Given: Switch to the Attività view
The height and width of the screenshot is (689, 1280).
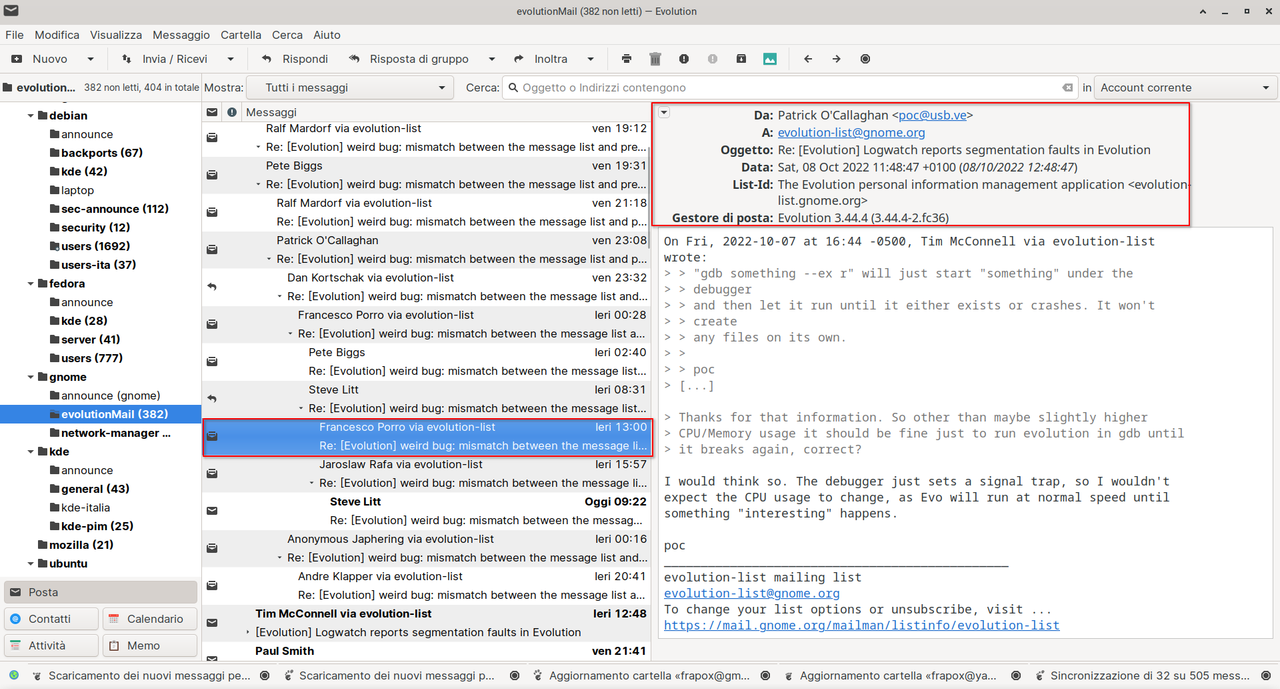Looking at the screenshot, I should (x=51, y=646).
